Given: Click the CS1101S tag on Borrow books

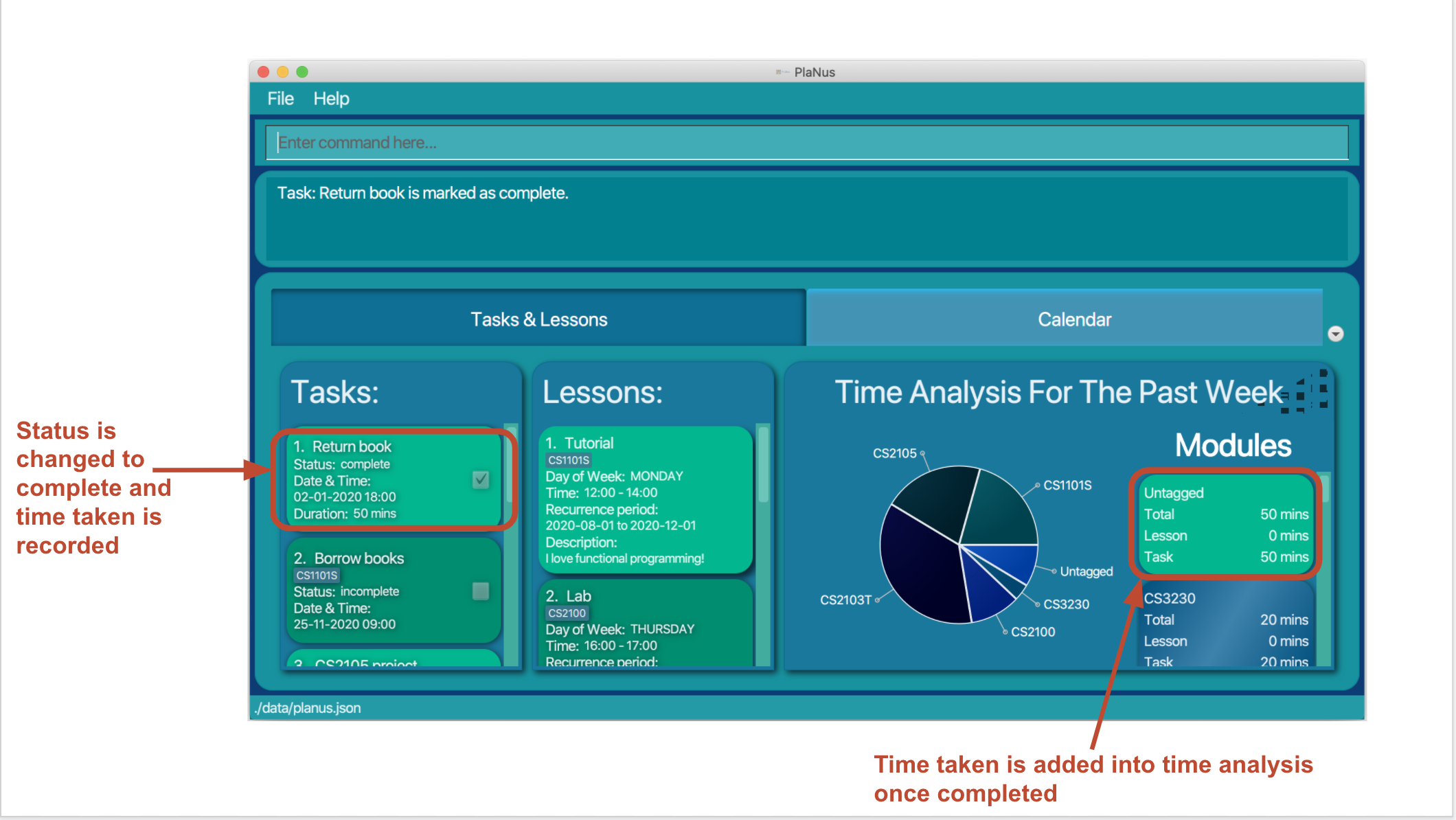Looking at the screenshot, I should point(317,576).
